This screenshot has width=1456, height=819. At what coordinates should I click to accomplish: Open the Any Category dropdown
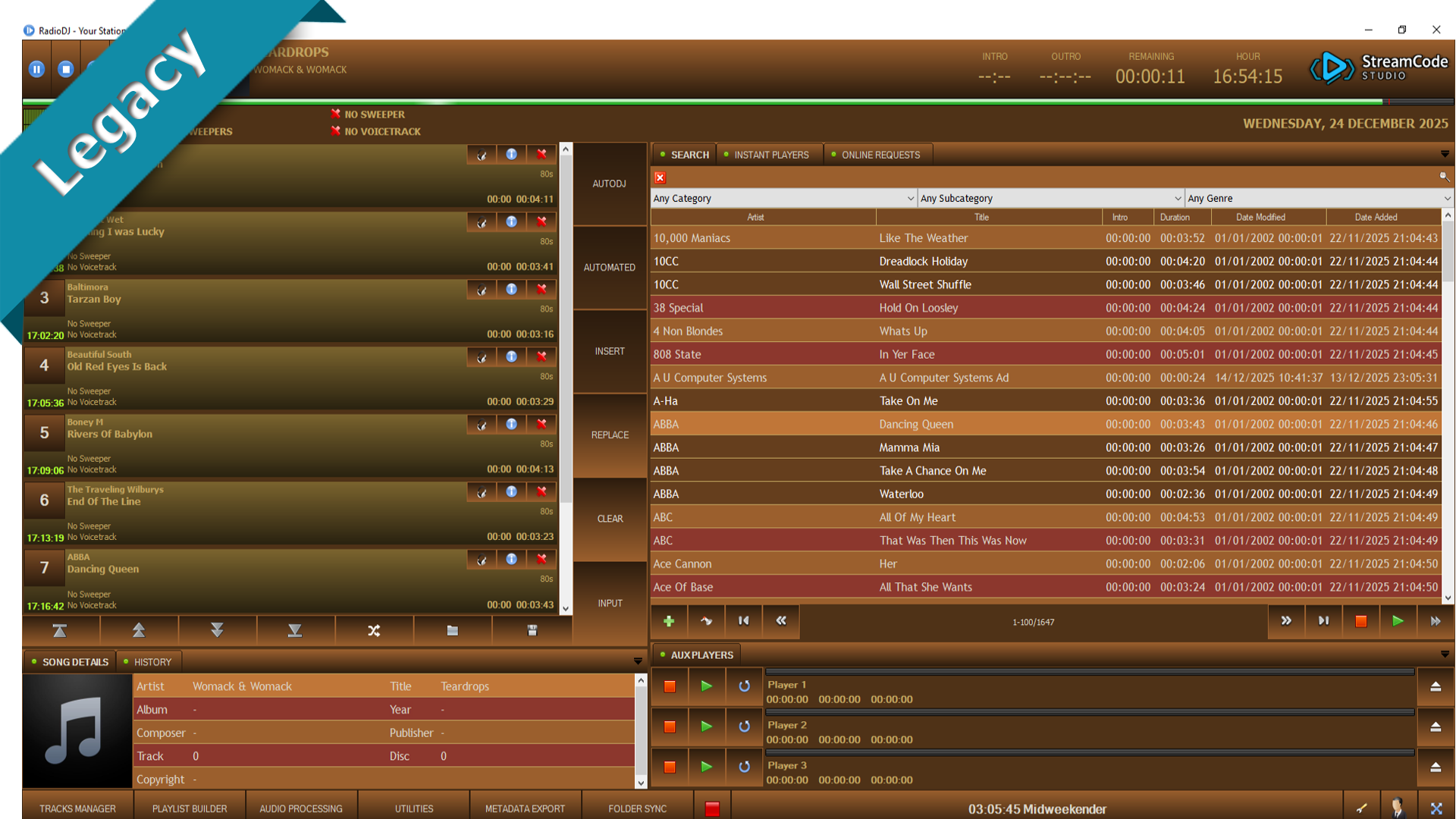(x=782, y=198)
